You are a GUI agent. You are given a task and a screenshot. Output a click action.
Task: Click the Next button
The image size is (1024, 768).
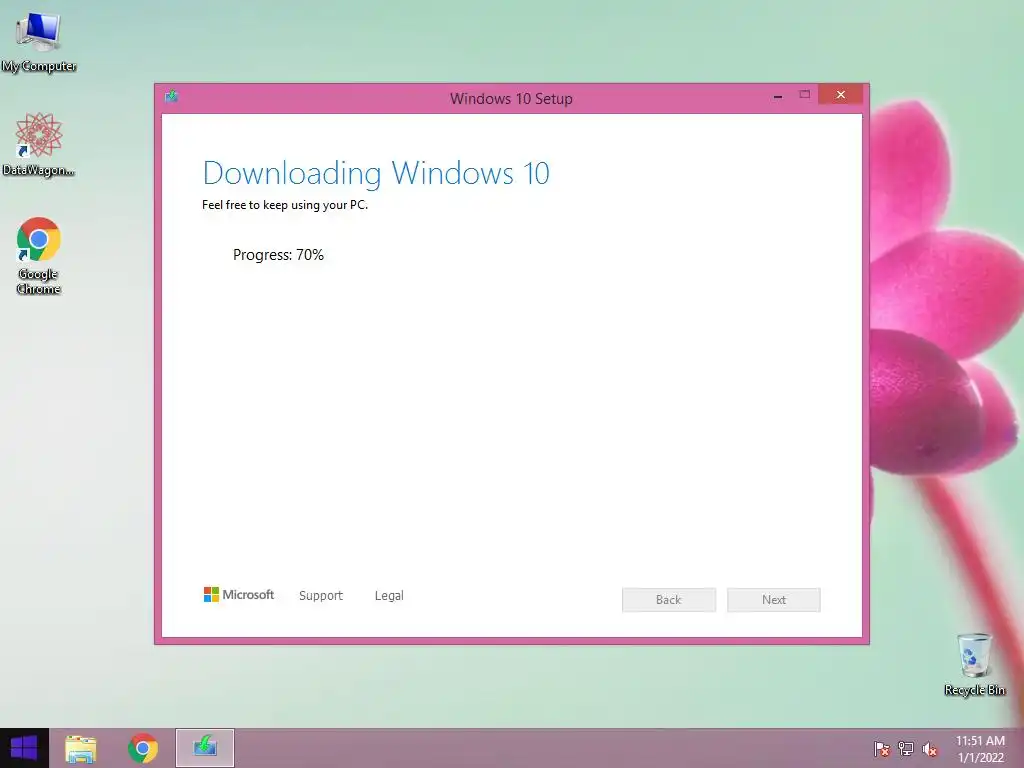[x=774, y=600]
